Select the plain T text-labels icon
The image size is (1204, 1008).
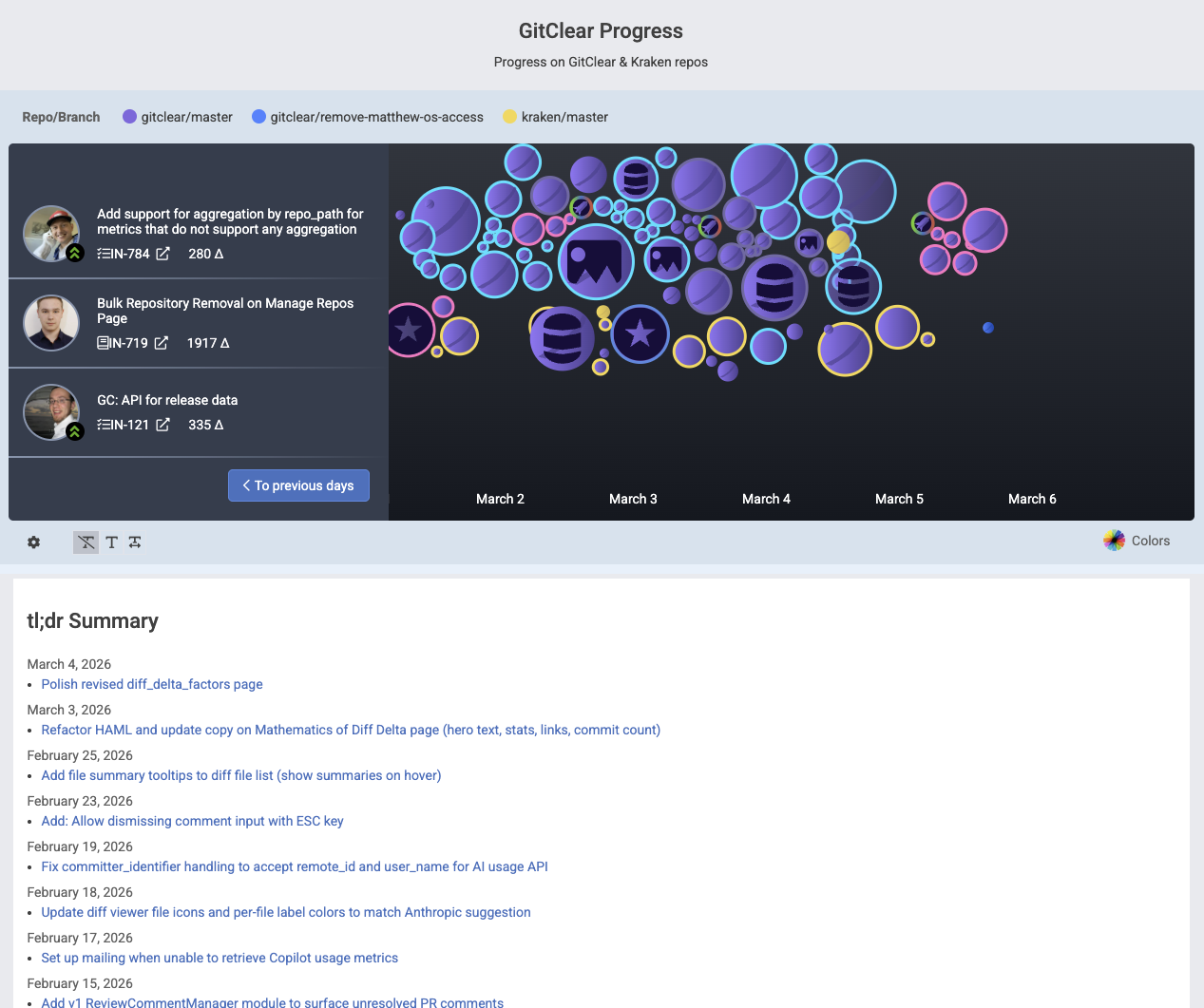[x=112, y=542]
